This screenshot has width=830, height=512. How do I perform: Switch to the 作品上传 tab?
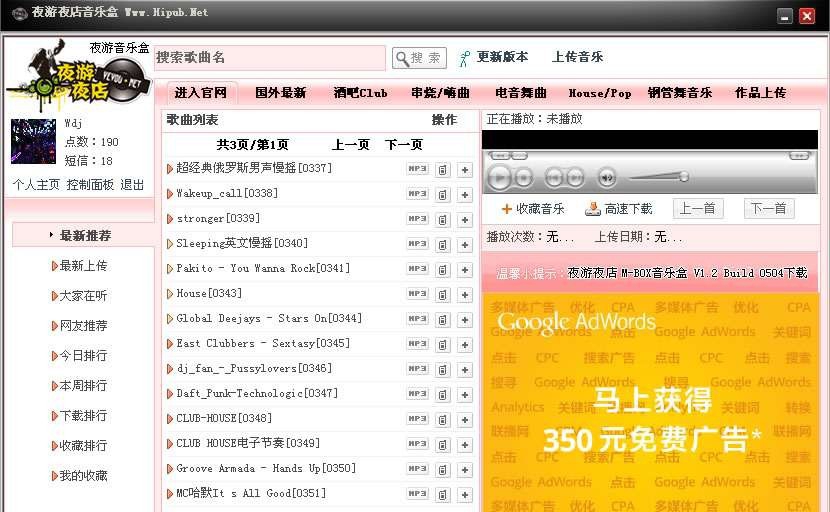[x=760, y=93]
